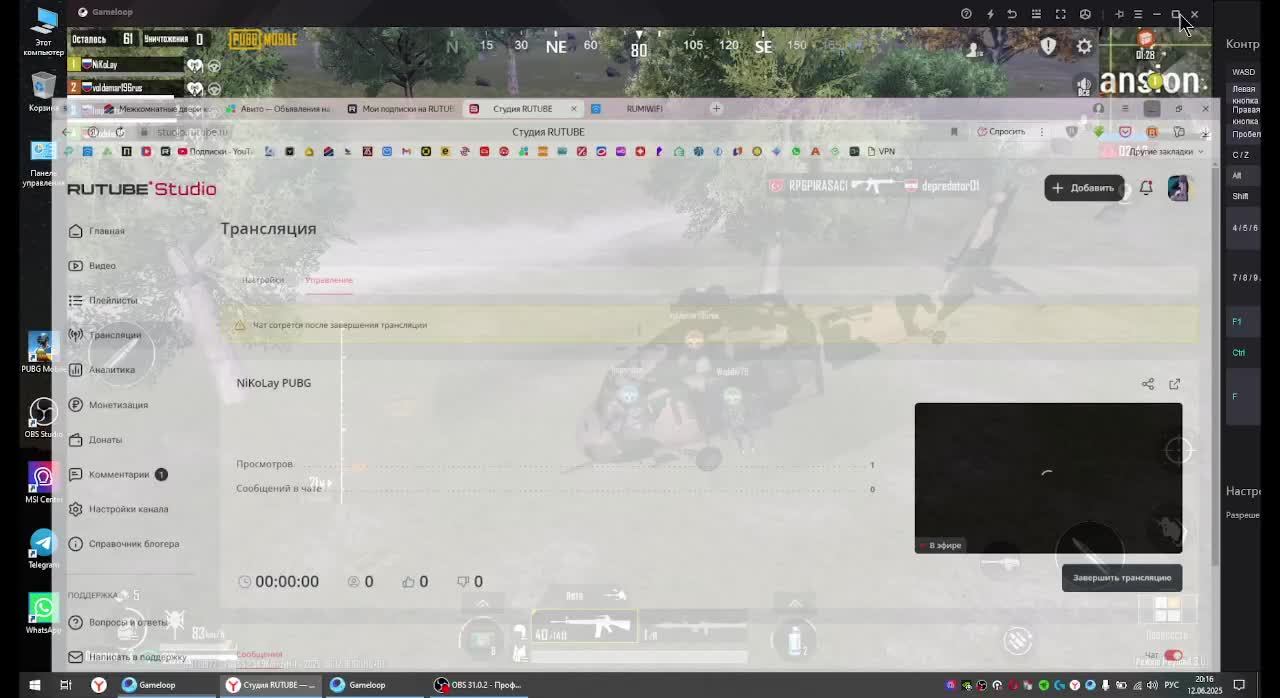Click the Завершить трансляцию button

tap(1122, 578)
